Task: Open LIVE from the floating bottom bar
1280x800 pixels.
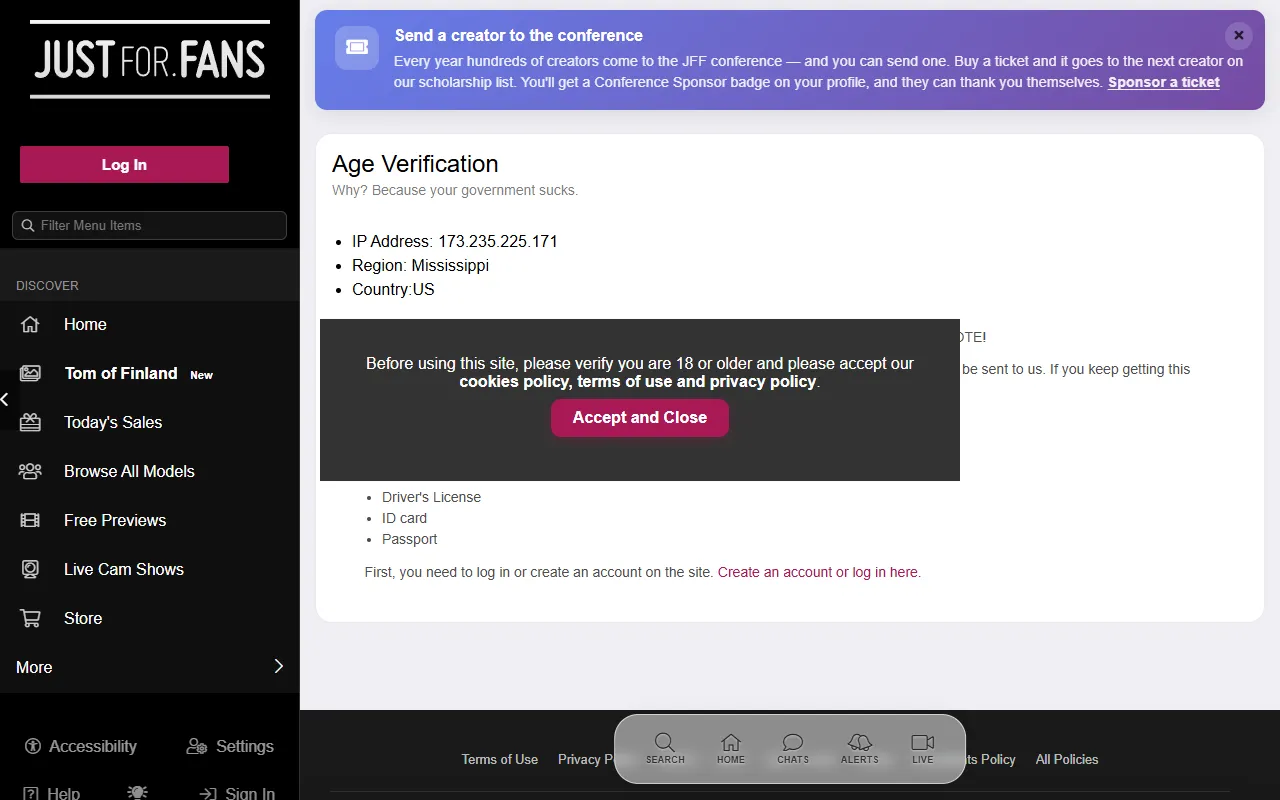Action: (x=922, y=748)
